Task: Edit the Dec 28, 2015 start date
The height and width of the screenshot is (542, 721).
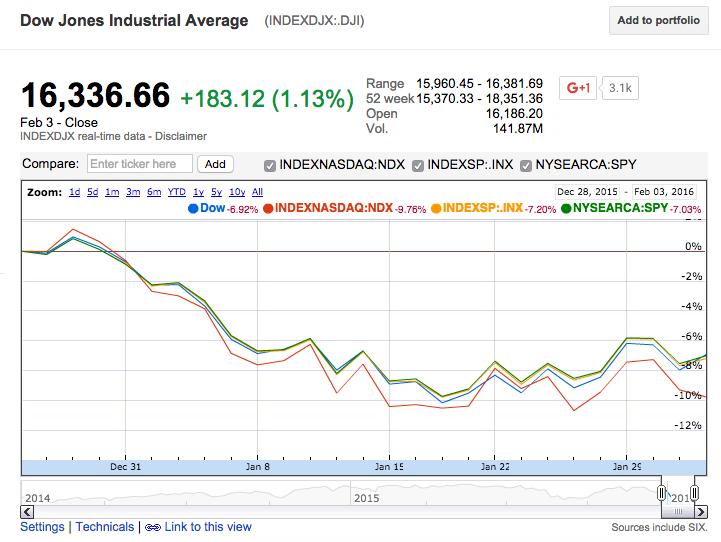Action: [587, 192]
